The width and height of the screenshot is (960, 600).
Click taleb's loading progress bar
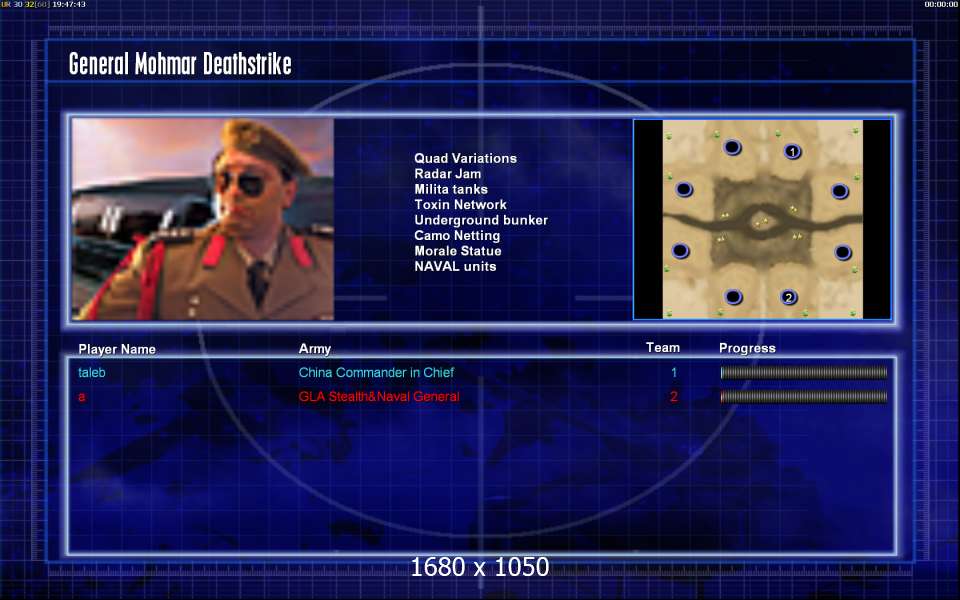tap(804, 372)
